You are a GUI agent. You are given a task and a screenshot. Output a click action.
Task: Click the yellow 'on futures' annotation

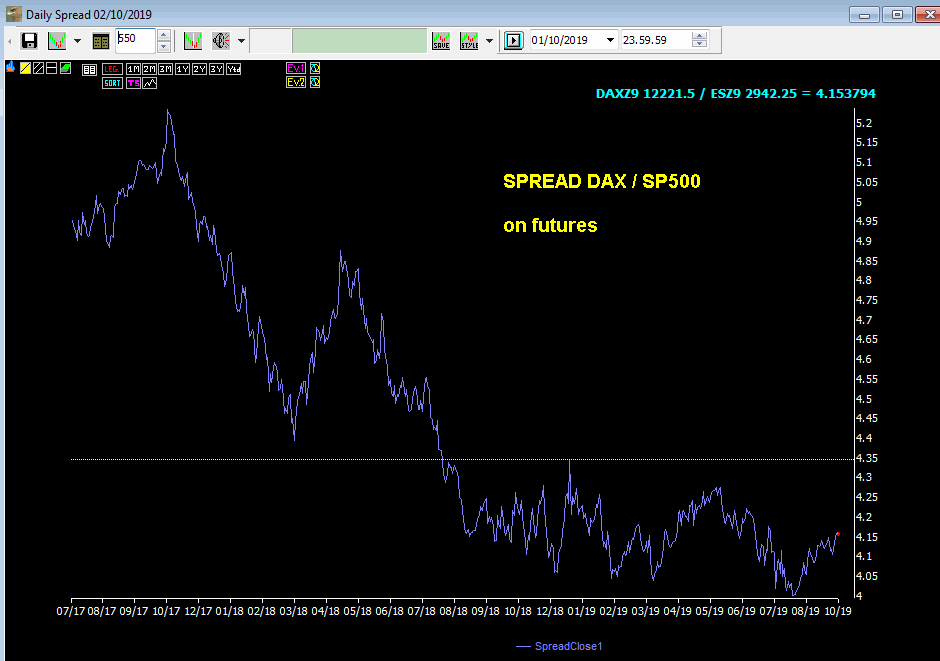tap(550, 225)
